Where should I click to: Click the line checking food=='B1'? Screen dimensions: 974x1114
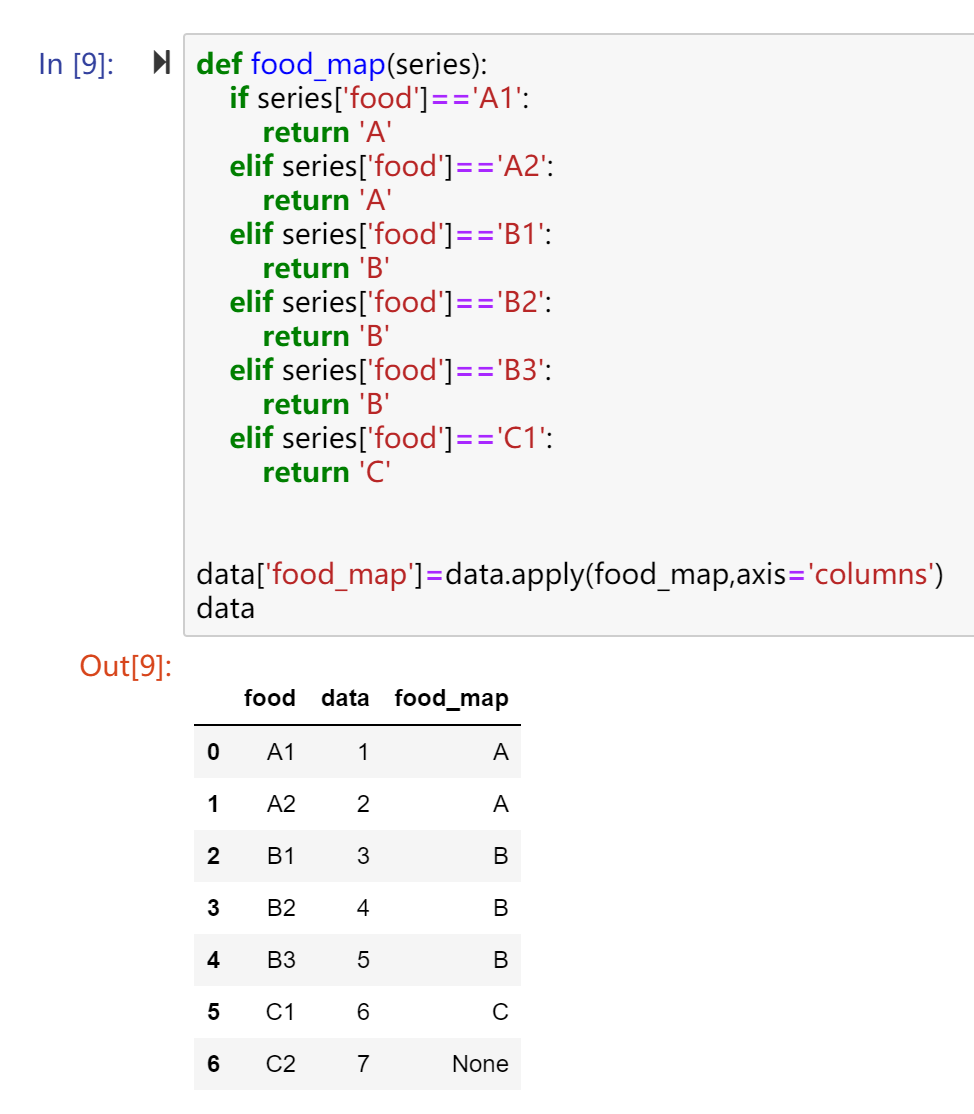click(391, 234)
